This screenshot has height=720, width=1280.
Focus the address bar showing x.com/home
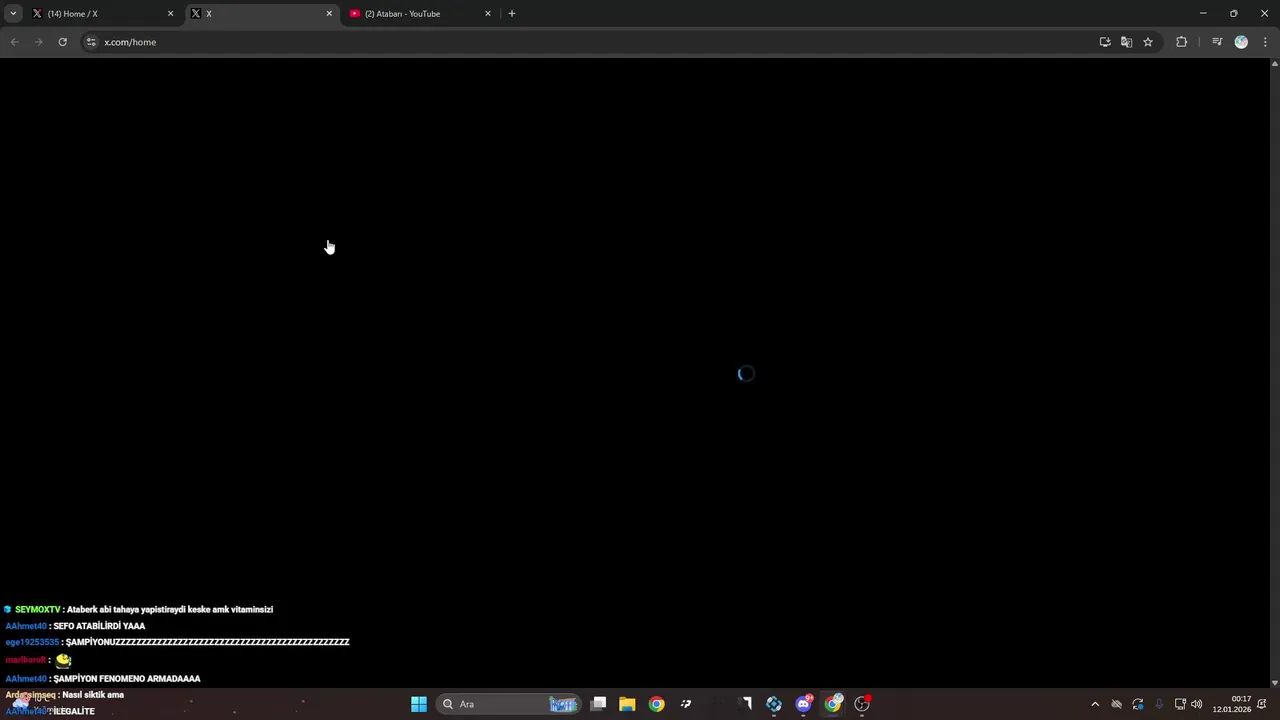[x=590, y=42]
